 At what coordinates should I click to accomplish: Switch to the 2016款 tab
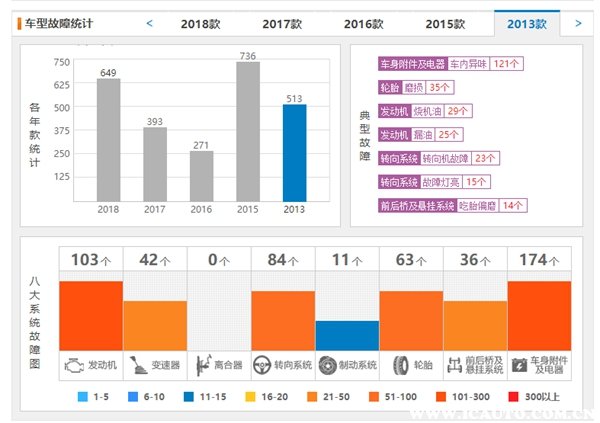tap(365, 23)
